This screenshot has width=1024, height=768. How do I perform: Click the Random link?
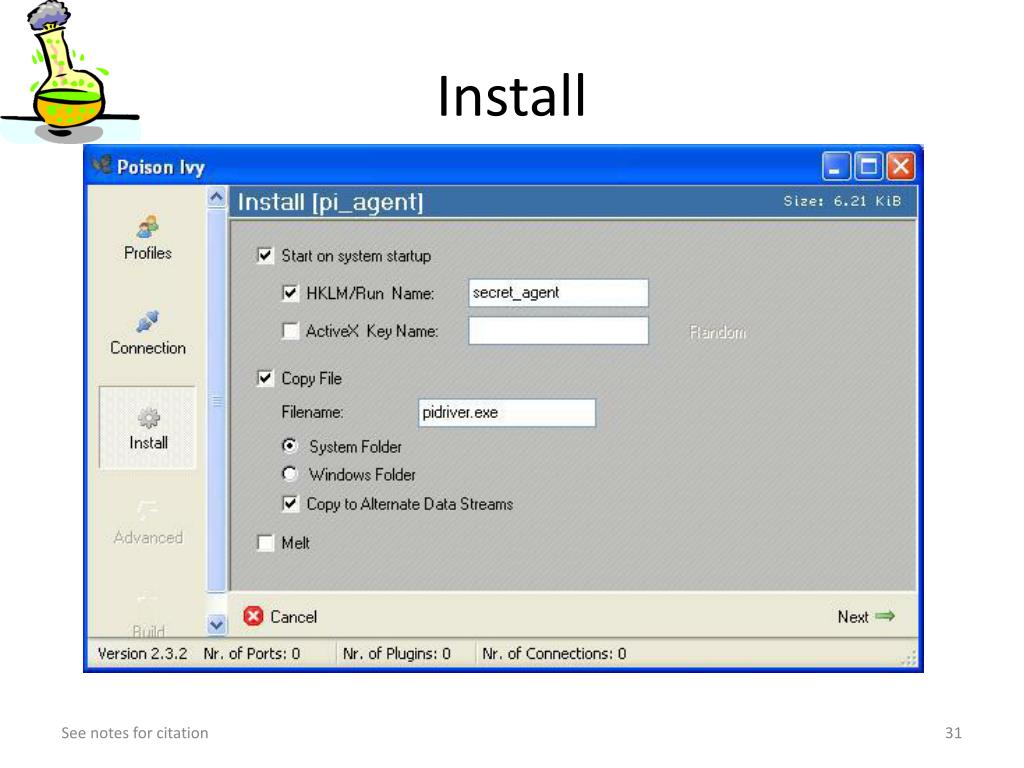[717, 332]
